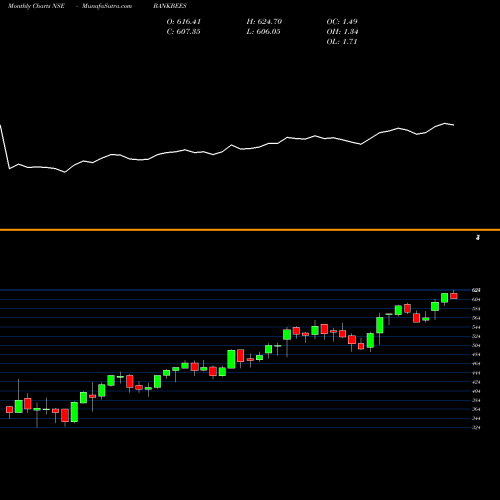Click the 'Monthly Charts NSE' title text
500x500 pixels.
point(36,6)
